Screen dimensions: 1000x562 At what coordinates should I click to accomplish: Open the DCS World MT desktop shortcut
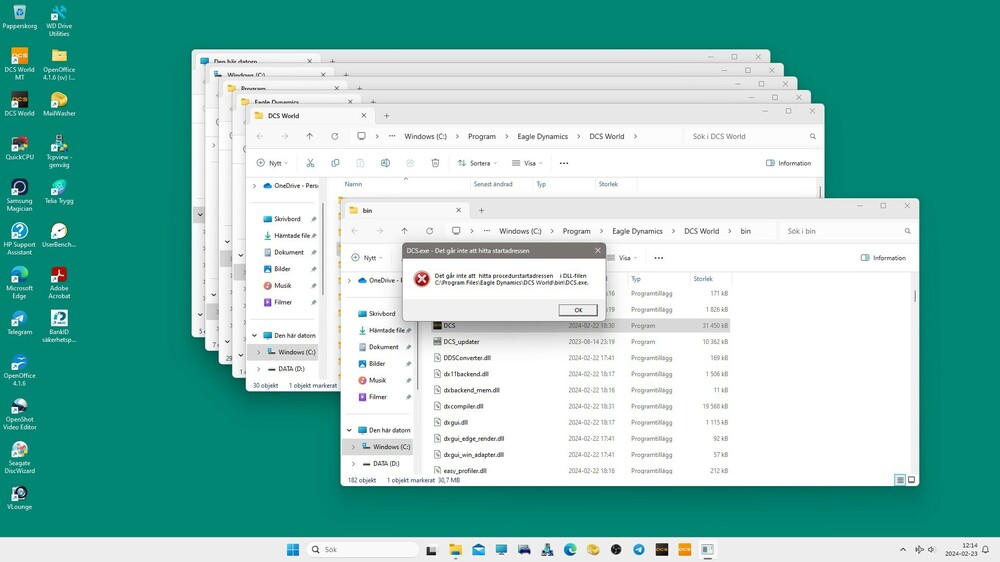tap(20, 64)
